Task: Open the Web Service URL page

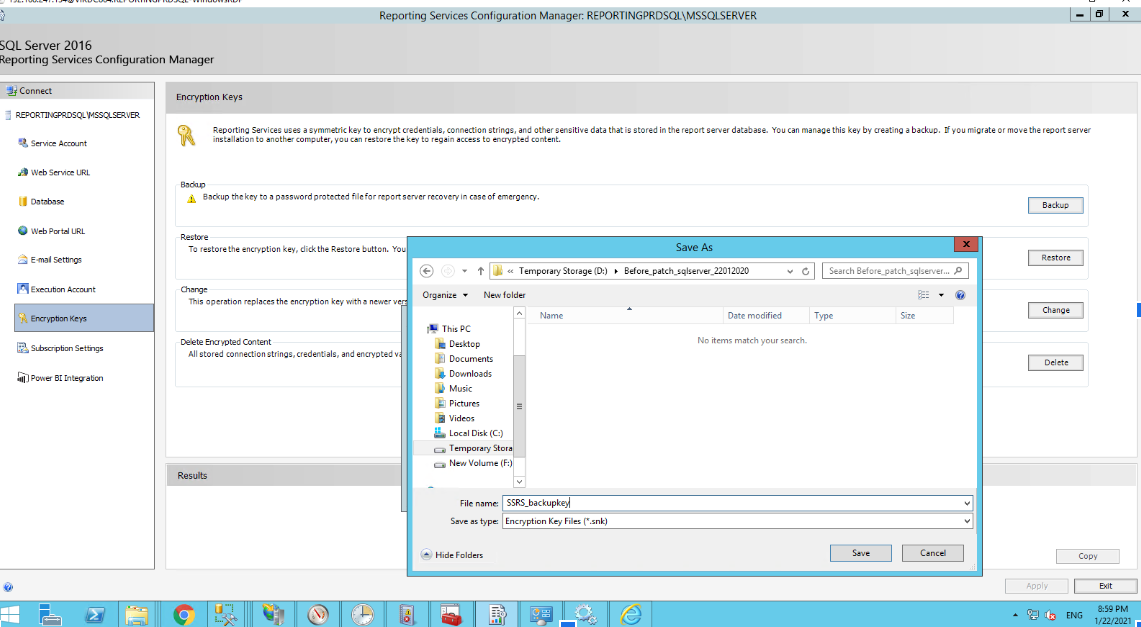Action: coord(60,172)
